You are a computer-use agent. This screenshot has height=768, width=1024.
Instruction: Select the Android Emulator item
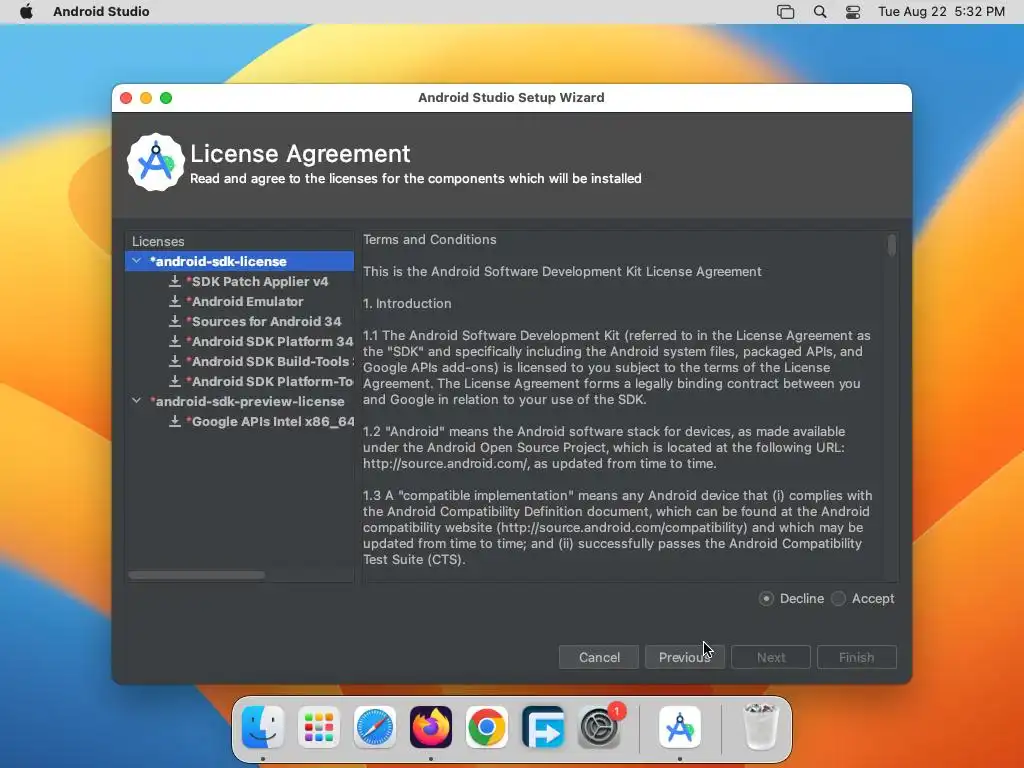click(x=240, y=301)
